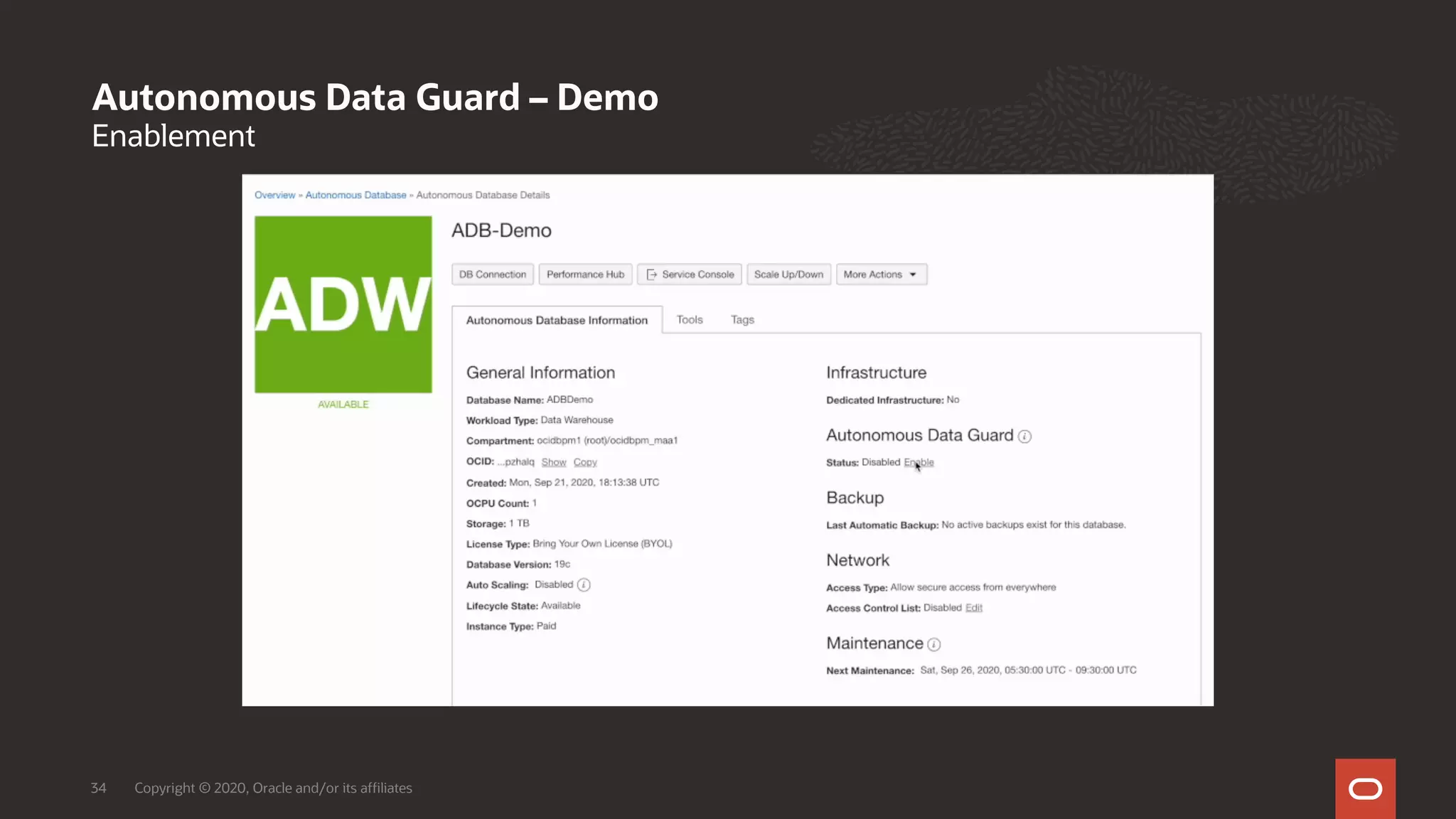The width and height of the screenshot is (1456, 819).
Task: Click the Storage value 1 TB
Action: click(x=519, y=523)
